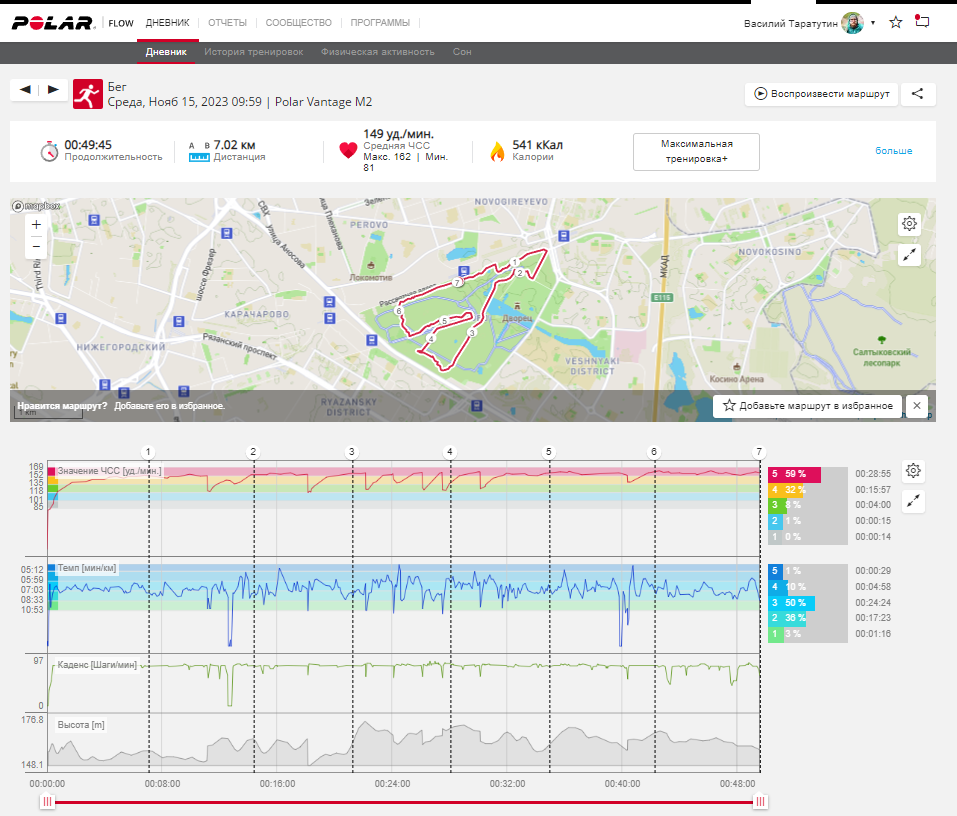
Task: Open the ПРОГРАММЫ menu
Action: click(380, 23)
